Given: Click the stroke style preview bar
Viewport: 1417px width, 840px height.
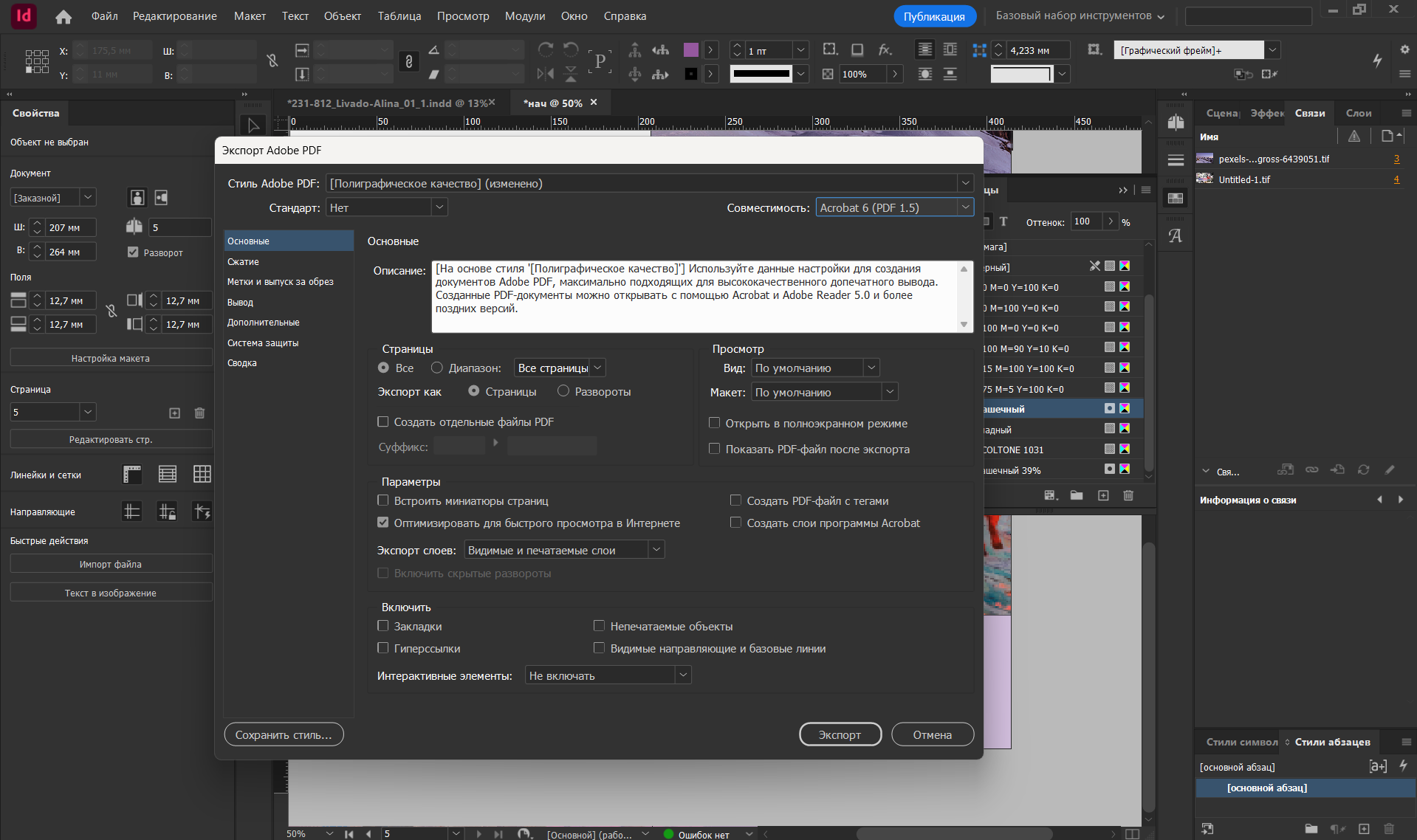Looking at the screenshot, I should pyautogui.click(x=761, y=74).
